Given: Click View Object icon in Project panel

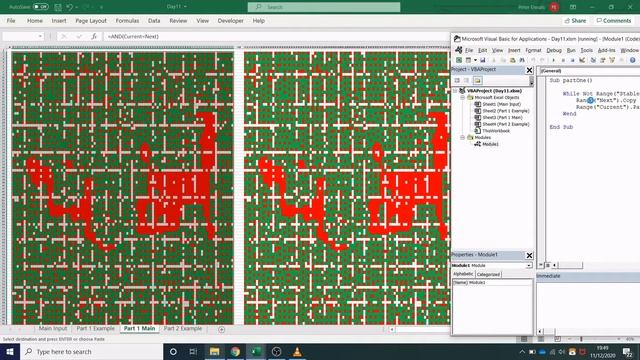Looking at the screenshot, I should 467,80.
